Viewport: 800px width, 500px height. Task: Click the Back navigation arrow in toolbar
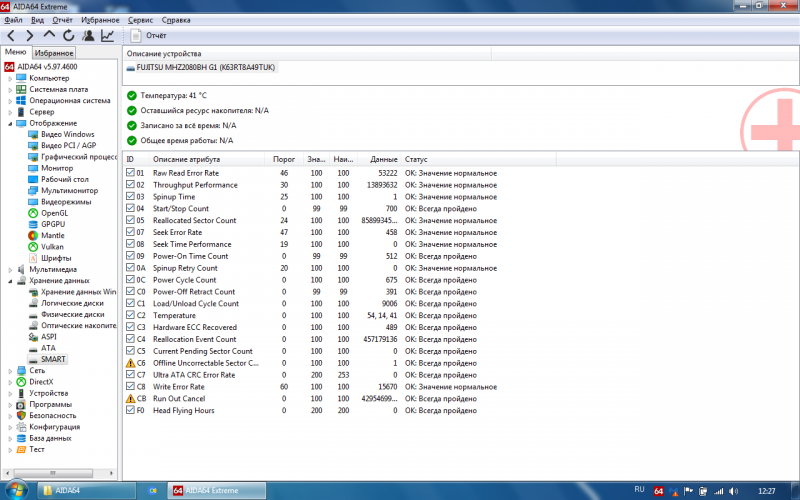click(x=11, y=36)
